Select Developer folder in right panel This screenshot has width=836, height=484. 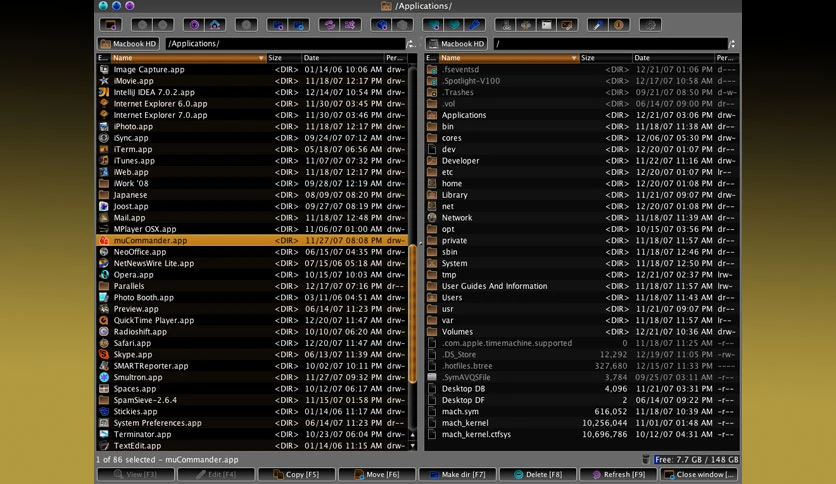click(x=582, y=160)
